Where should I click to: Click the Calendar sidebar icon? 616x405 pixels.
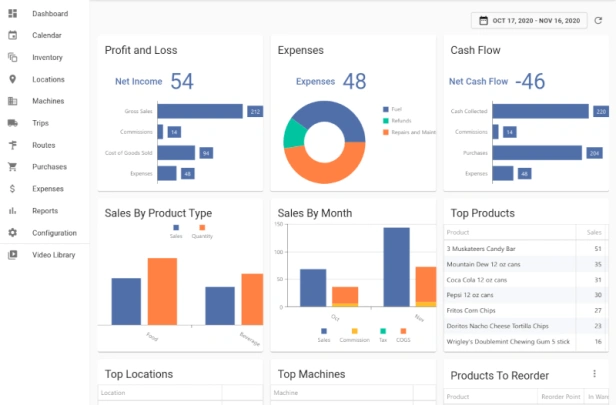(x=12, y=35)
